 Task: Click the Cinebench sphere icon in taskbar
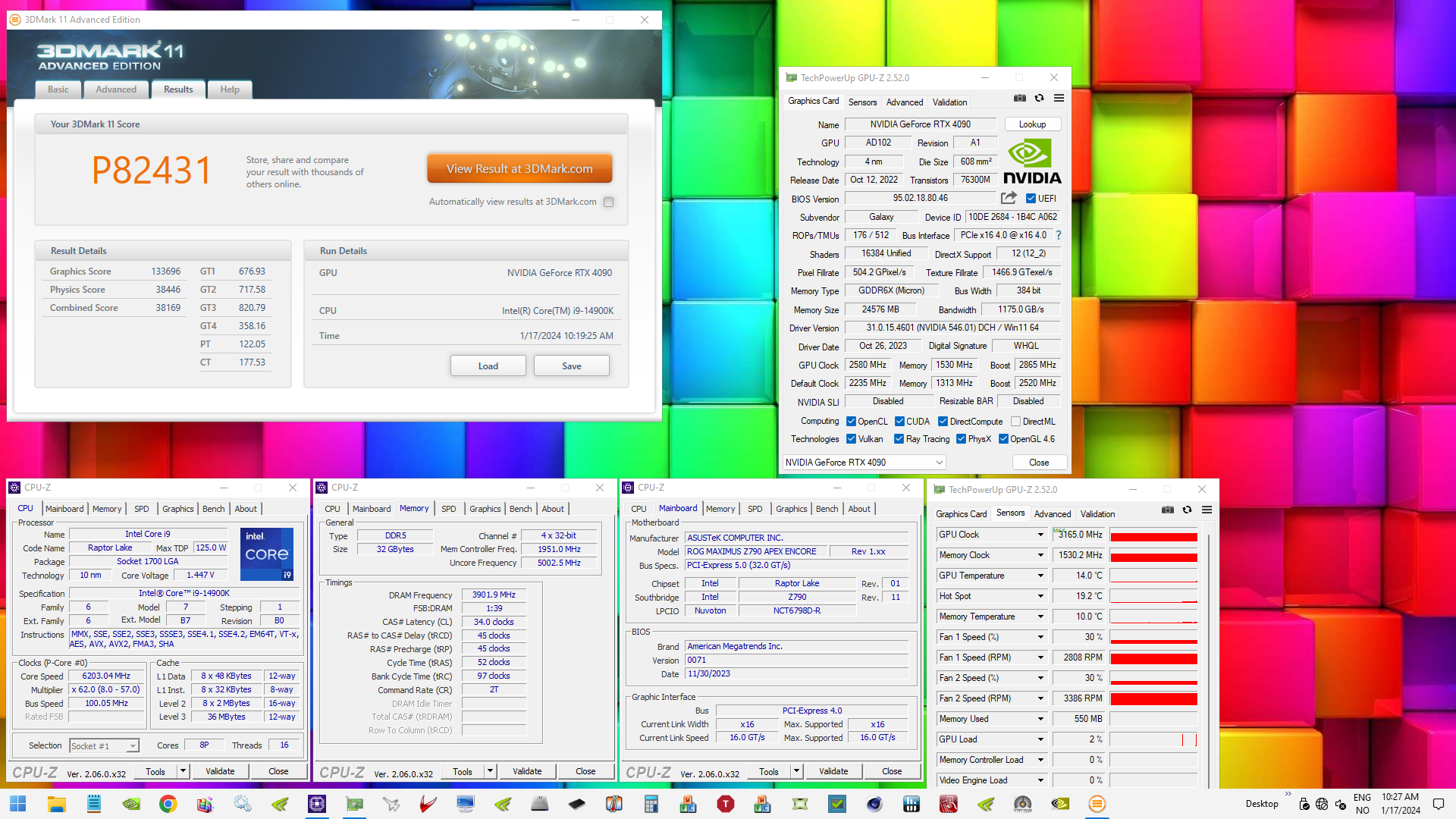coord(874,804)
